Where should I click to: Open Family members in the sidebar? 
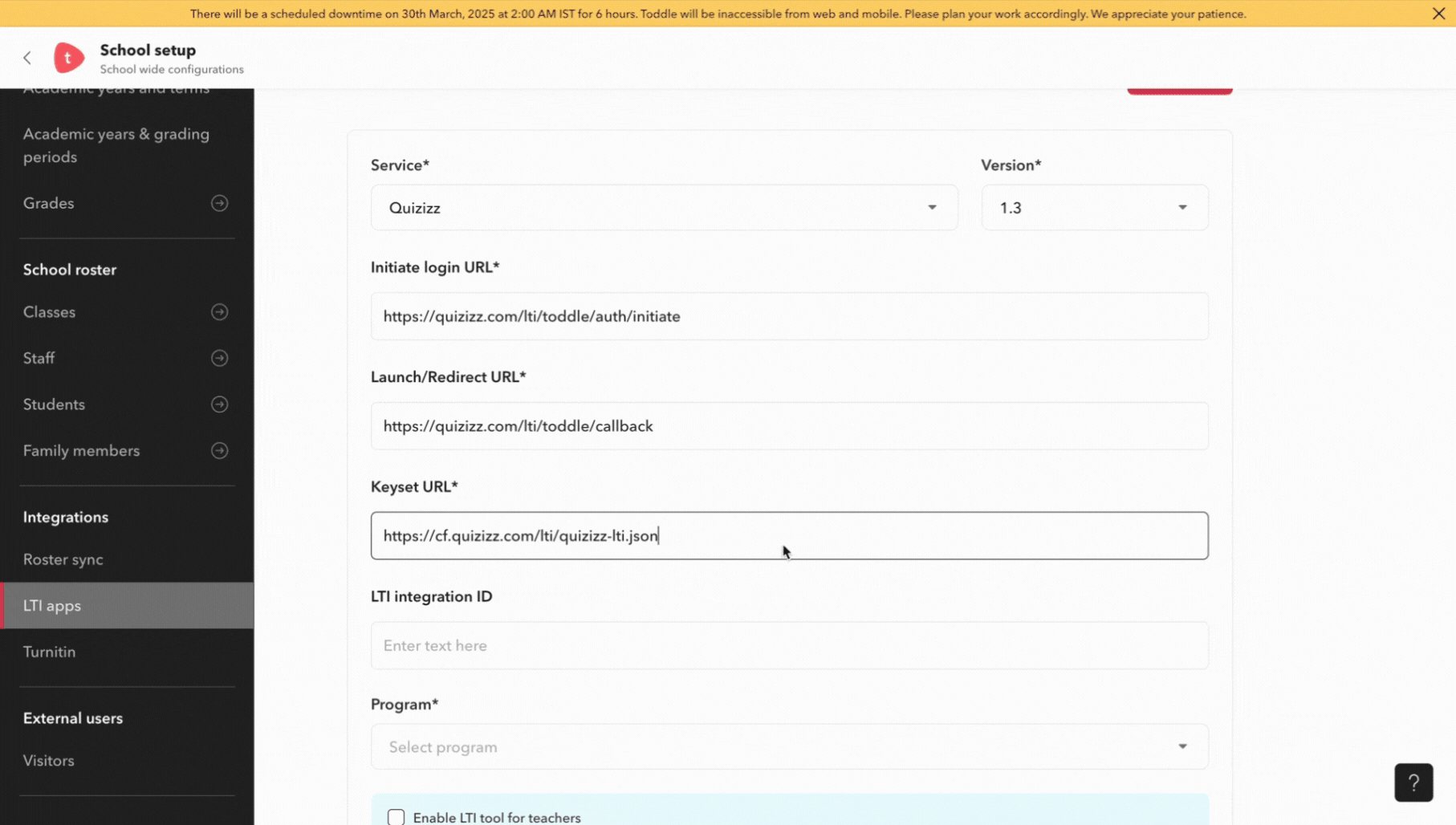point(81,450)
